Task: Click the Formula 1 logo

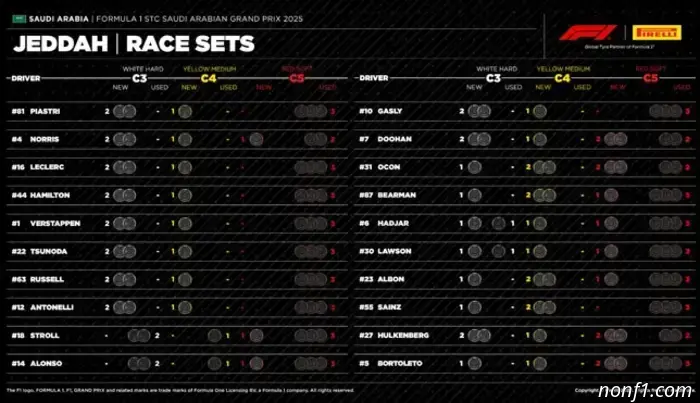Action: [x=588, y=33]
